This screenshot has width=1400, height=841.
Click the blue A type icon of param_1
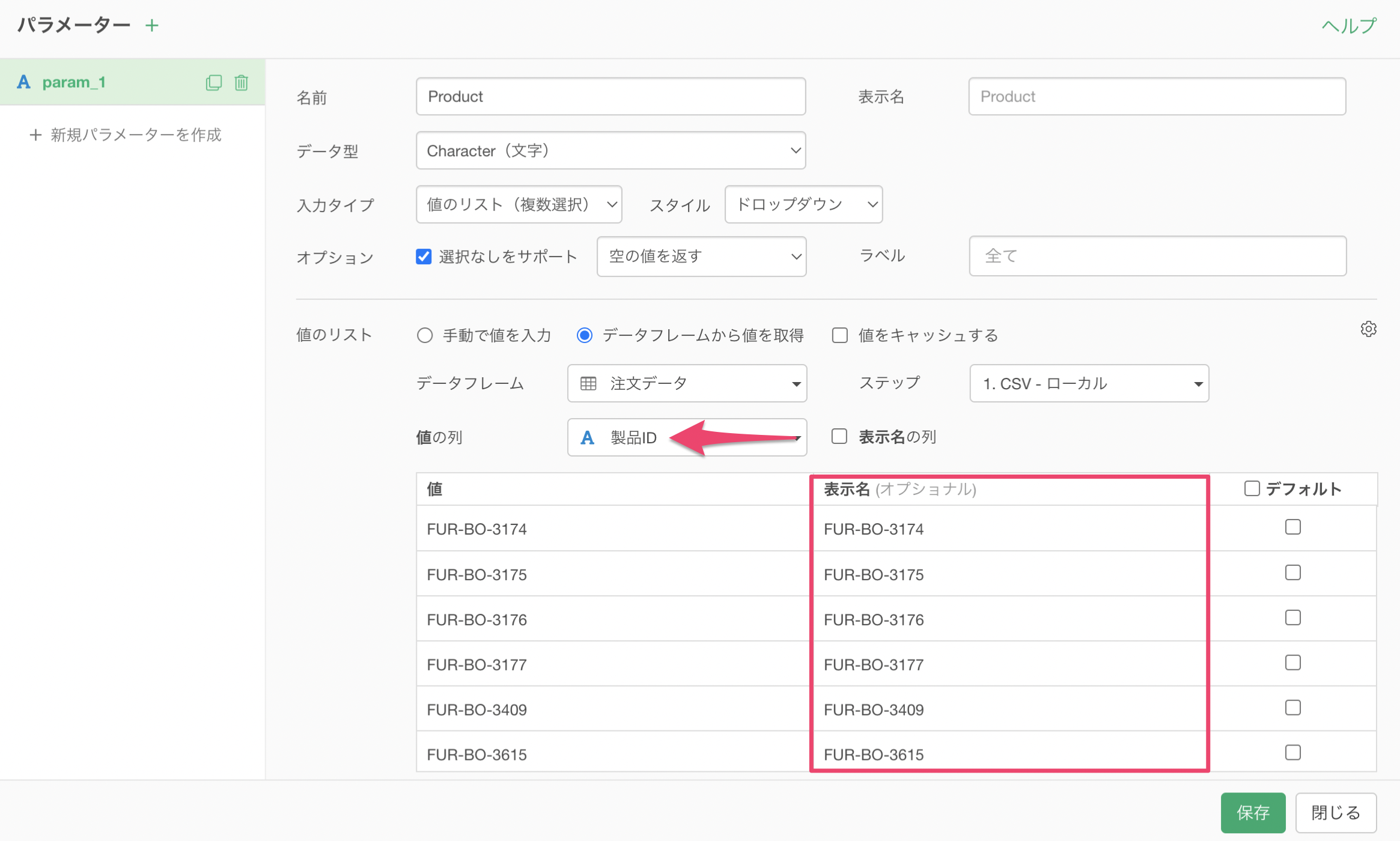point(23,82)
